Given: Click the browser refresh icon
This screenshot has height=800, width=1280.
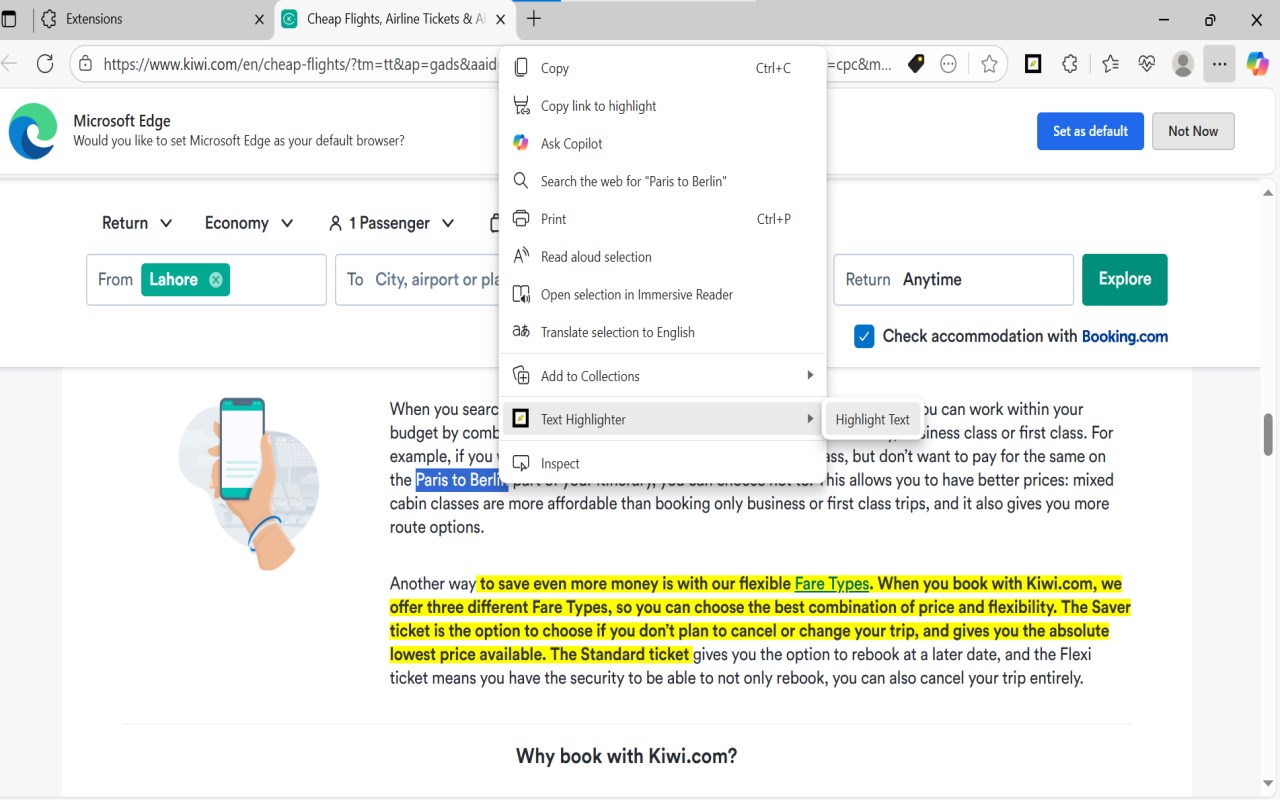Looking at the screenshot, I should click(45, 64).
